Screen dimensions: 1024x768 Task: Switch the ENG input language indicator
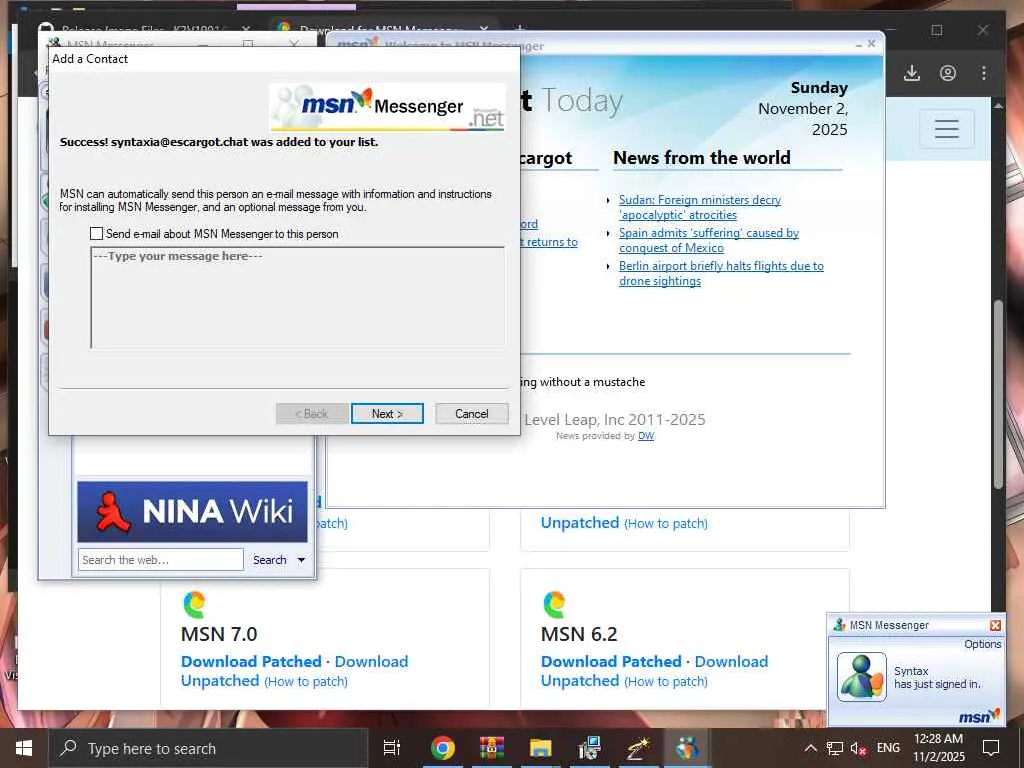[x=888, y=748]
